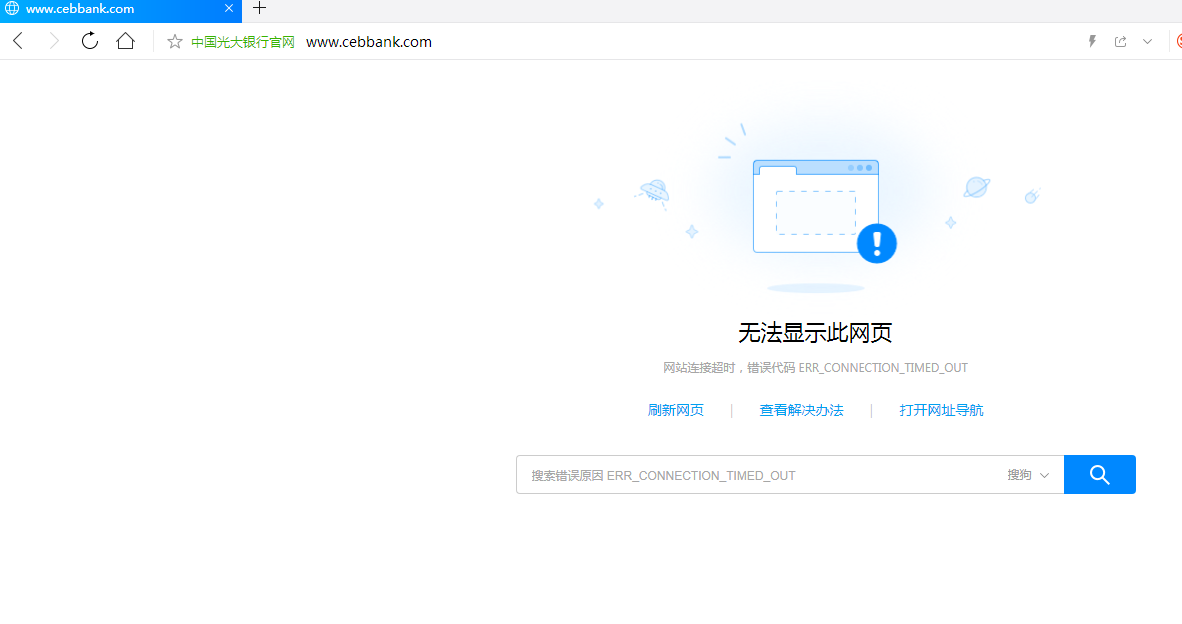Click the magnifying glass search button

coord(1099,474)
